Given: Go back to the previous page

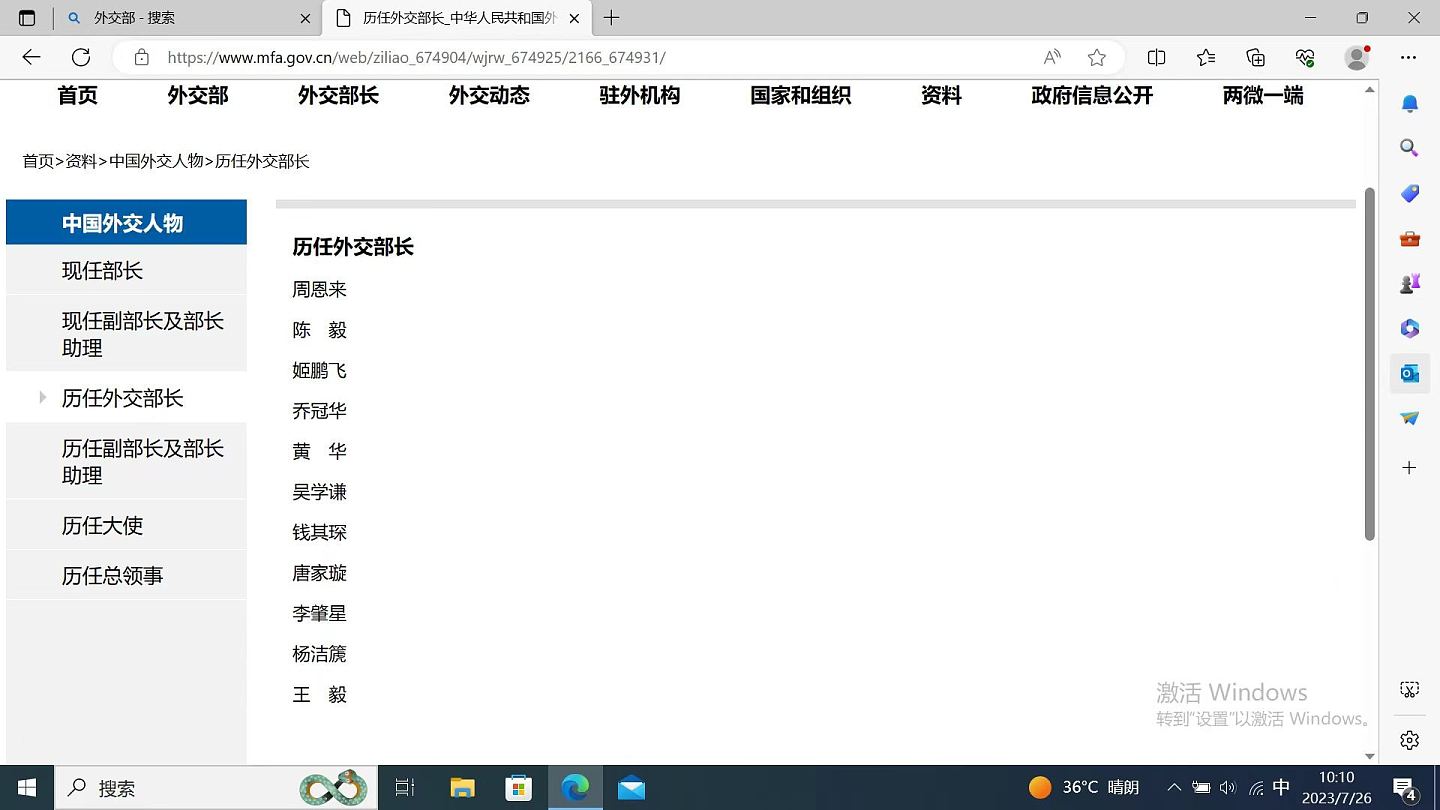Looking at the screenshot, I should pyautogui.click(x=31, y=57).
